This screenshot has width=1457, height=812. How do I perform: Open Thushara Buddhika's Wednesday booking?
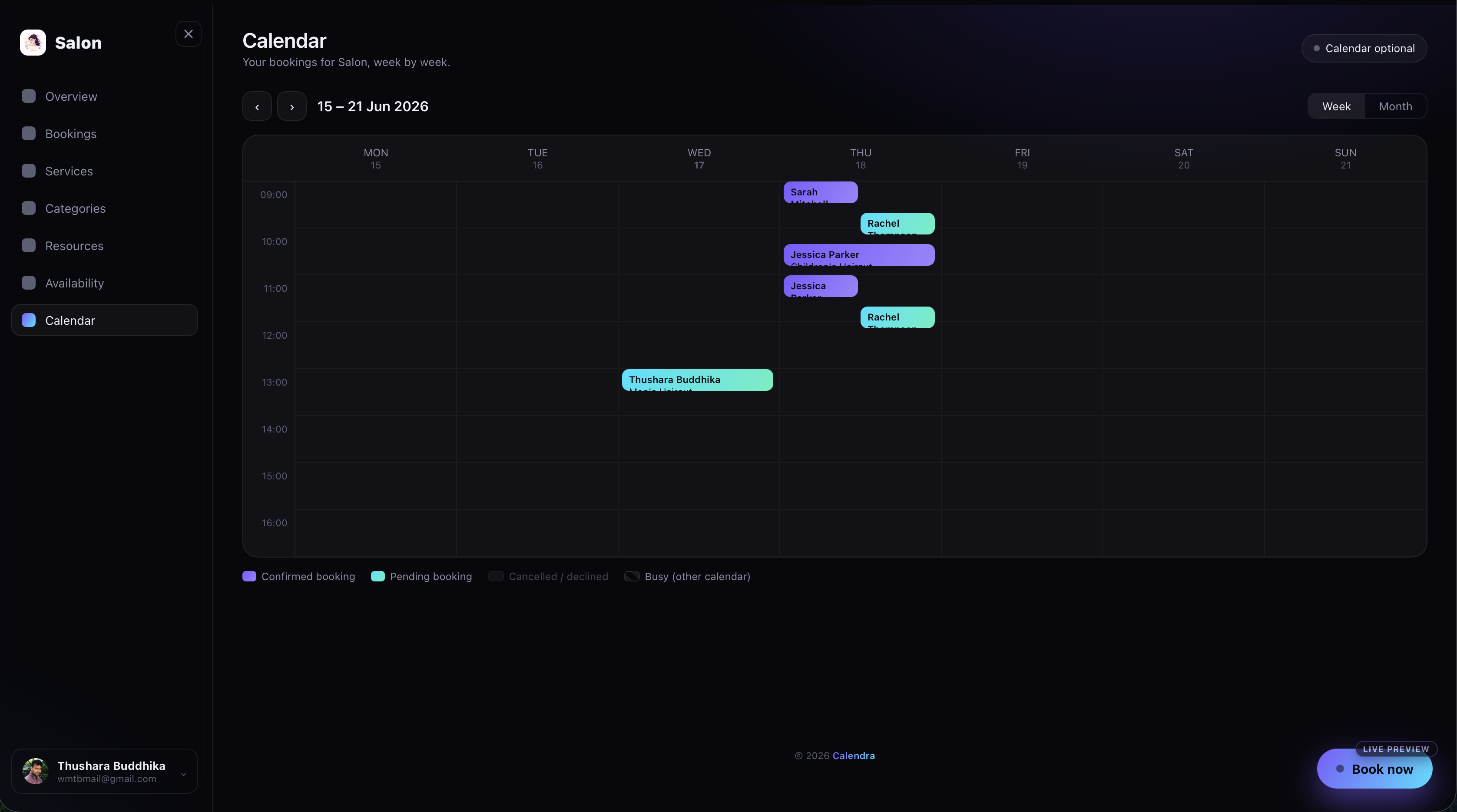tap(697, 380)
